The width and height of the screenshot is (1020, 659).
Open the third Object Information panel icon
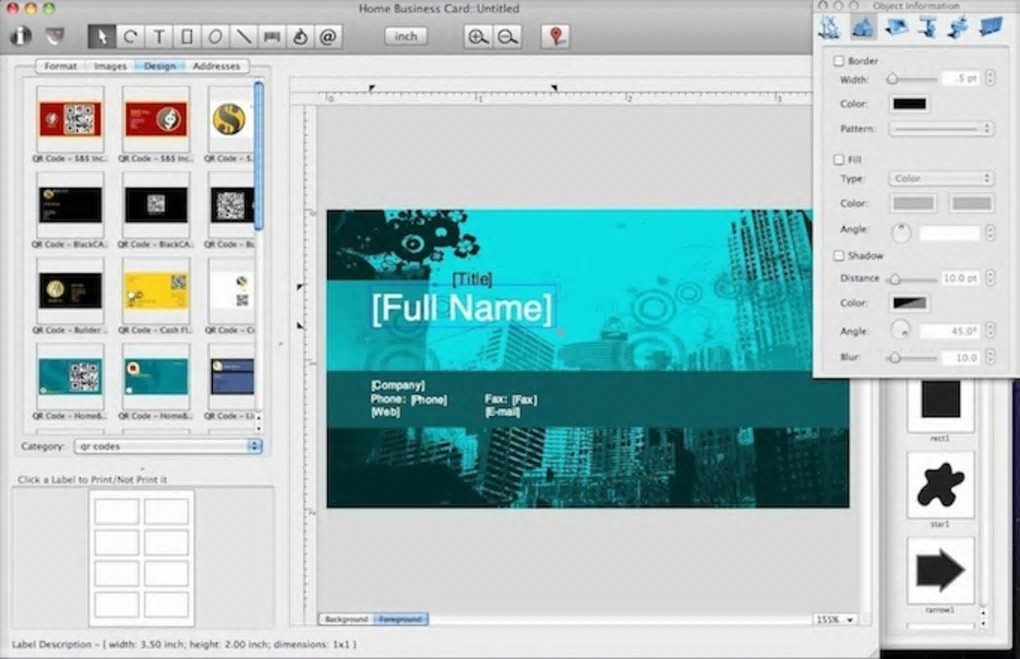(897, 27)
